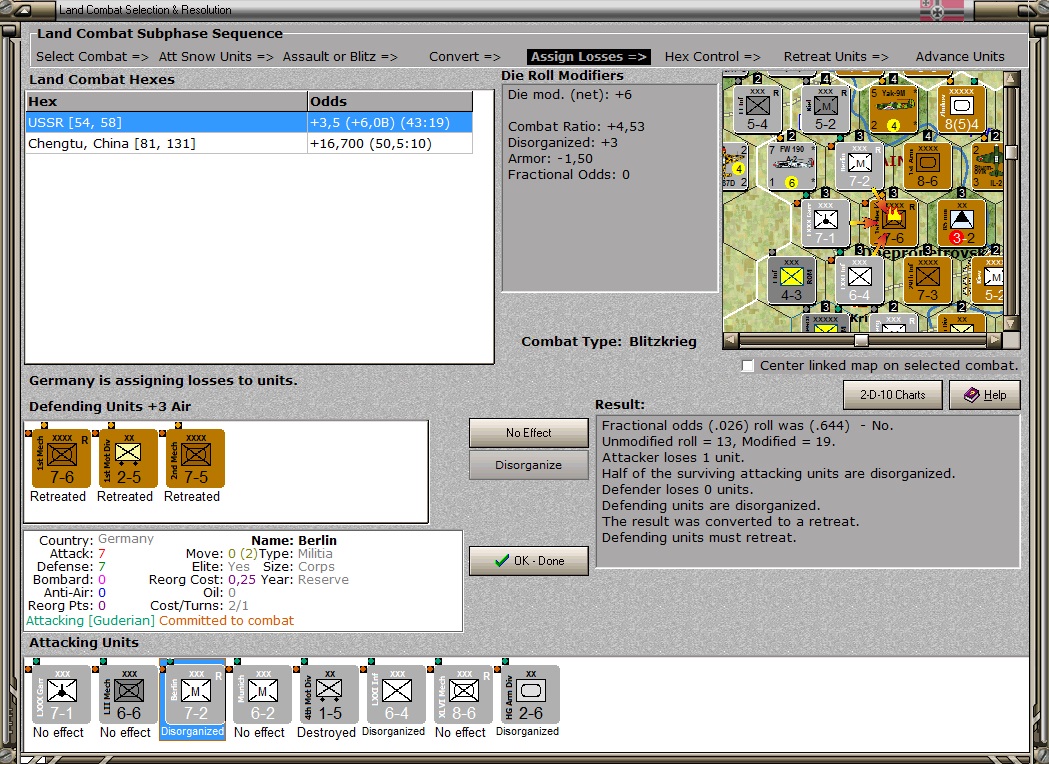
Task: Select the Munich 6-2 militia unit
Action: click(x=262, y=694)
